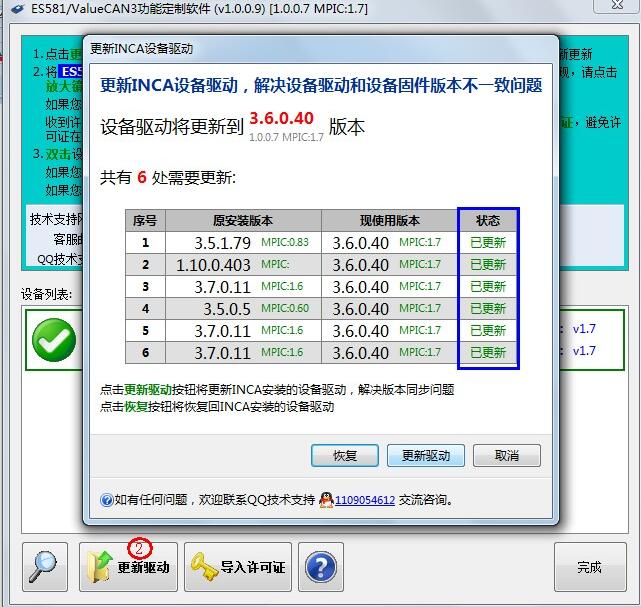
Task: Click the 取消 button
Action: coord(507,455)
